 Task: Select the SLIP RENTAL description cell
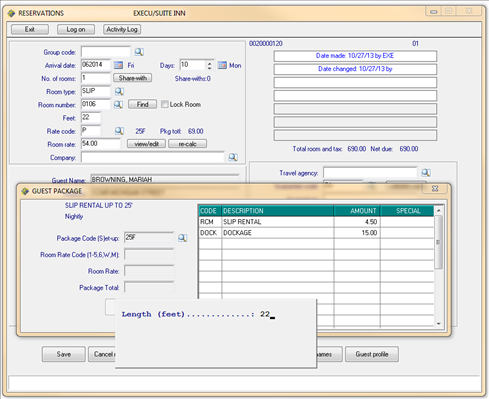point(277,222)
